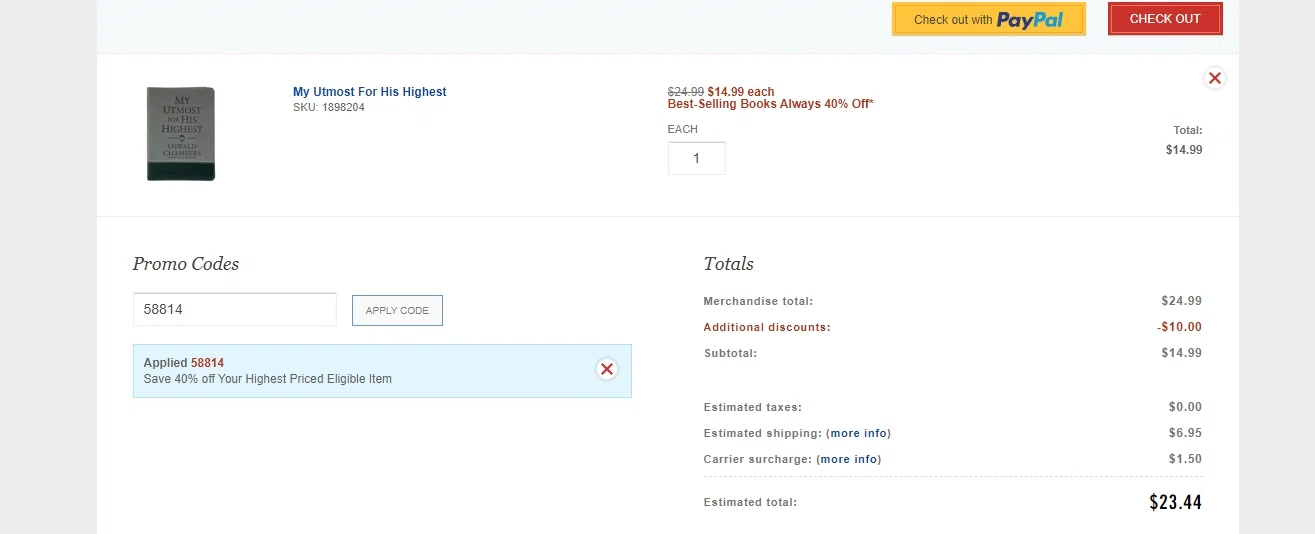Image resolution: width=1315 pixels, height=534 pixels.
Task: Click Best-Selling Books Always 40% Off text
Action: (770, 104)
